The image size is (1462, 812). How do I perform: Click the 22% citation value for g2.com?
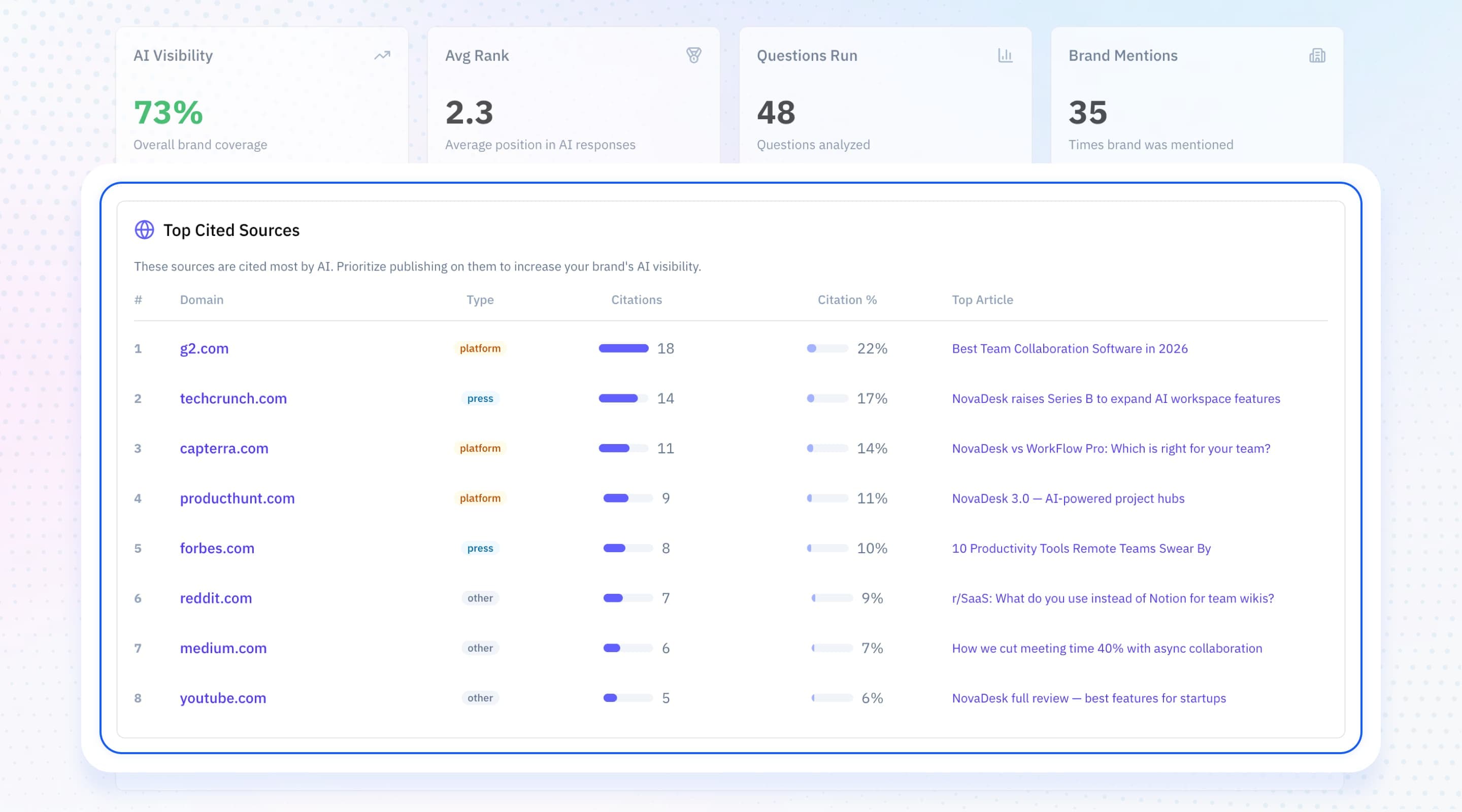pos(872,349)
